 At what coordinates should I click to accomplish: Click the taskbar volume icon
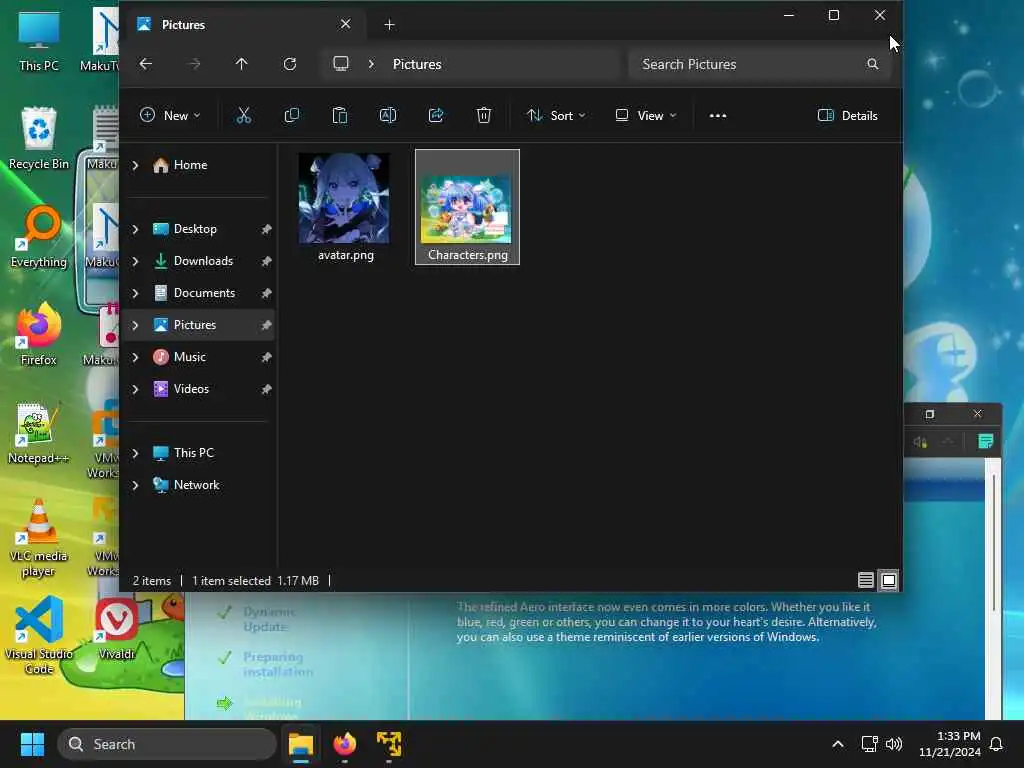(893, 744)
